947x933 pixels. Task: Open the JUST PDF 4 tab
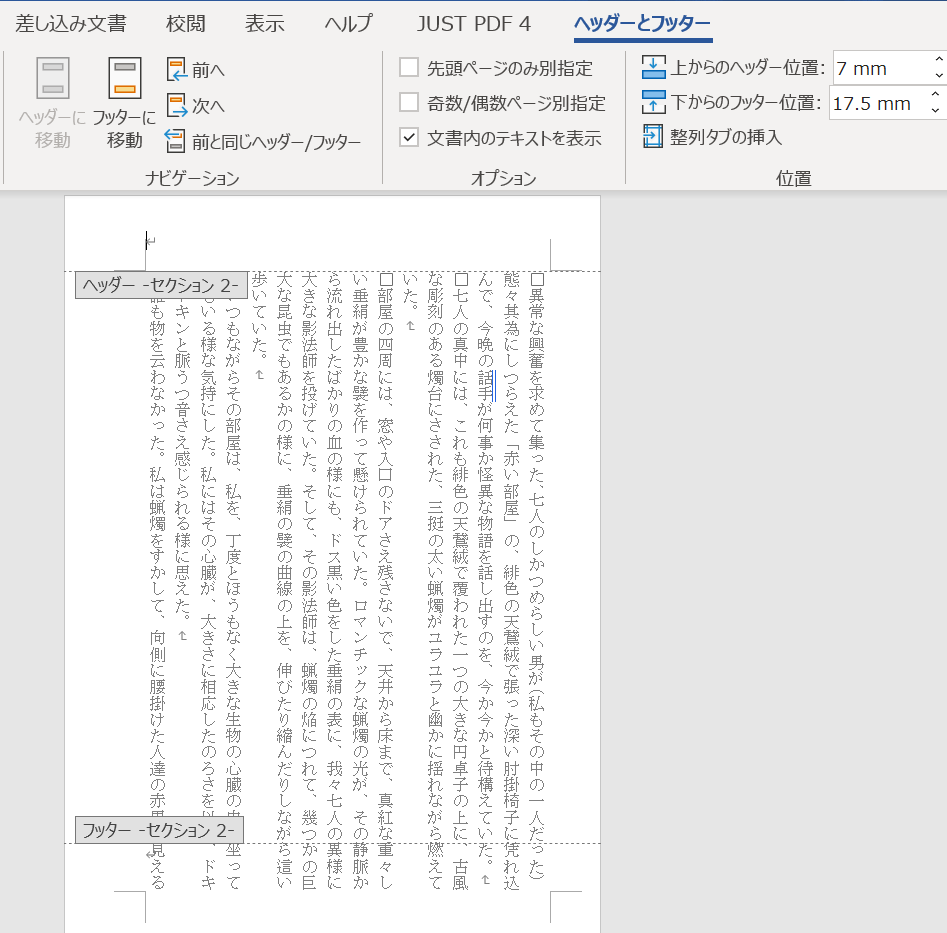471,22
